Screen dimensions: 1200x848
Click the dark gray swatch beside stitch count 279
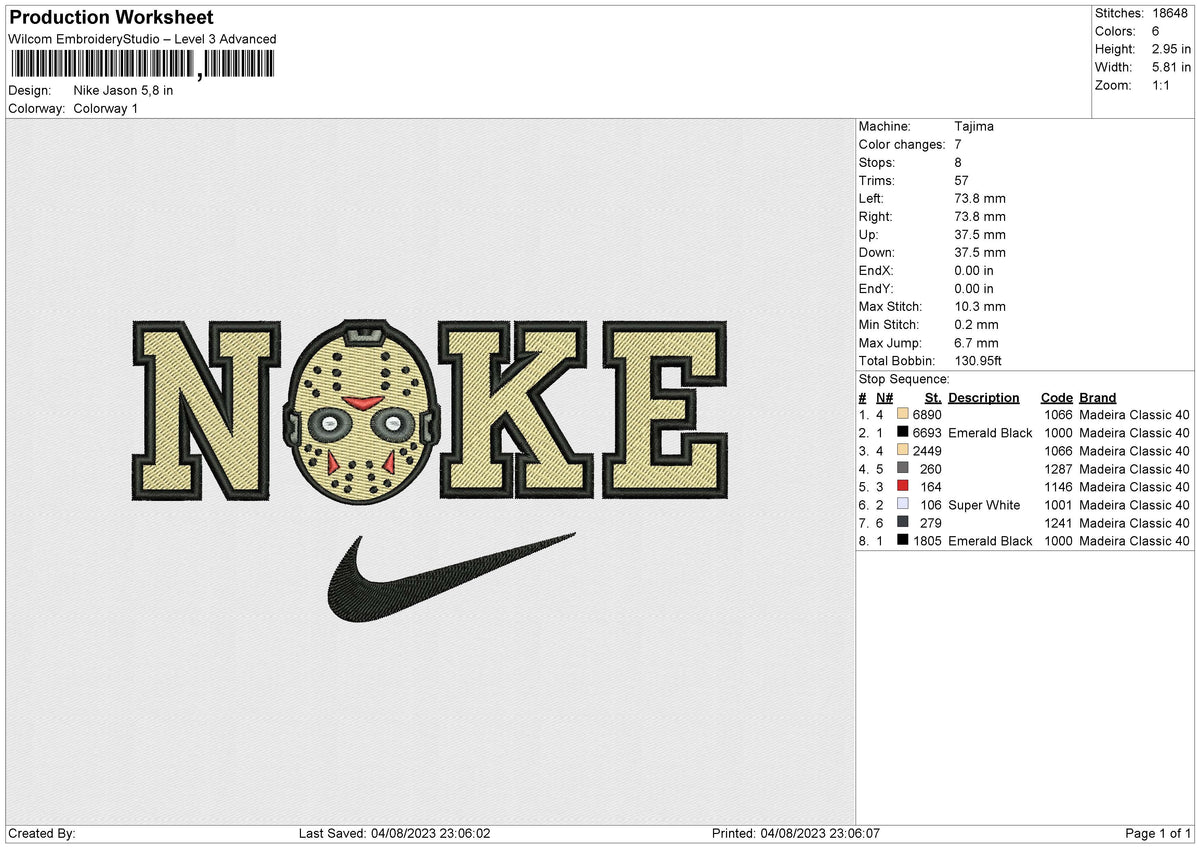pos(903,522)
